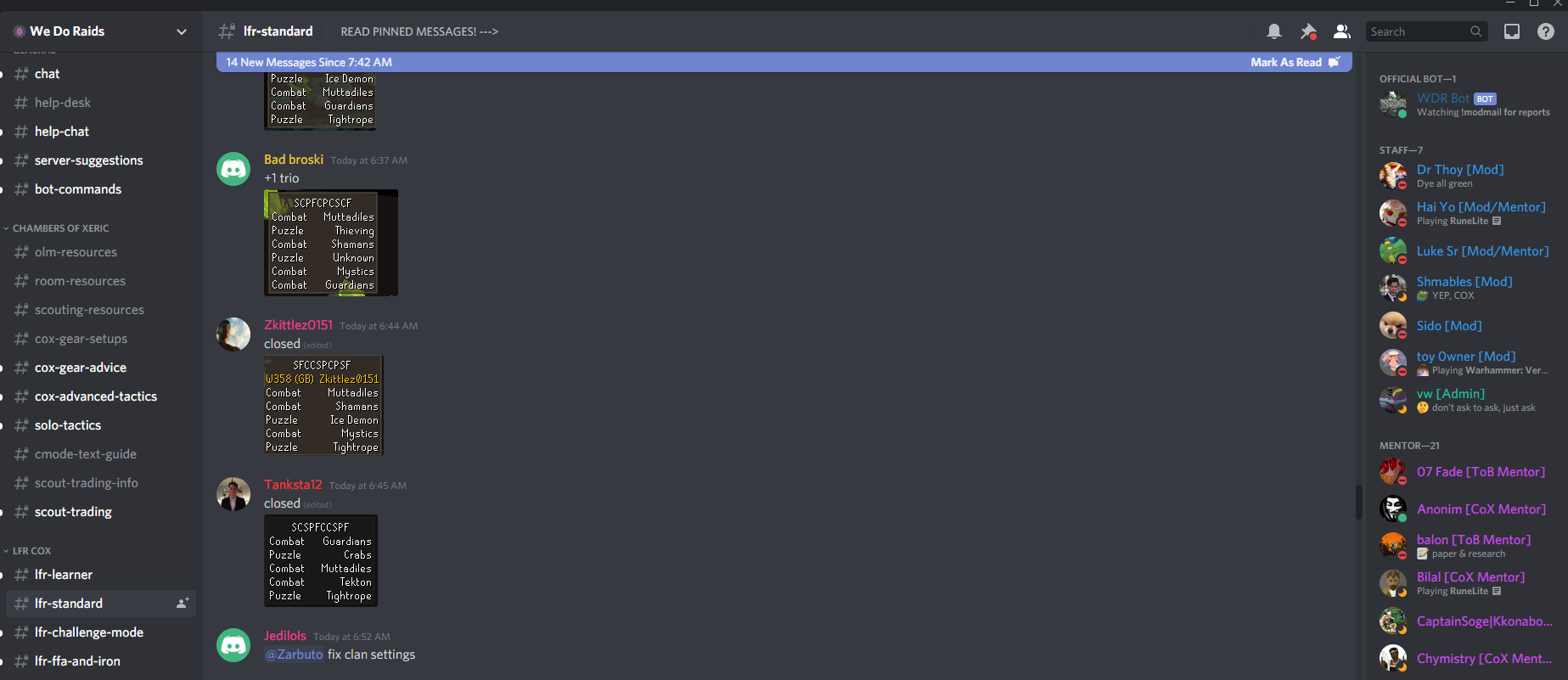The image size is (1568, 680).
Task: Open the cox-gear-advice channel
Action: 80,368
